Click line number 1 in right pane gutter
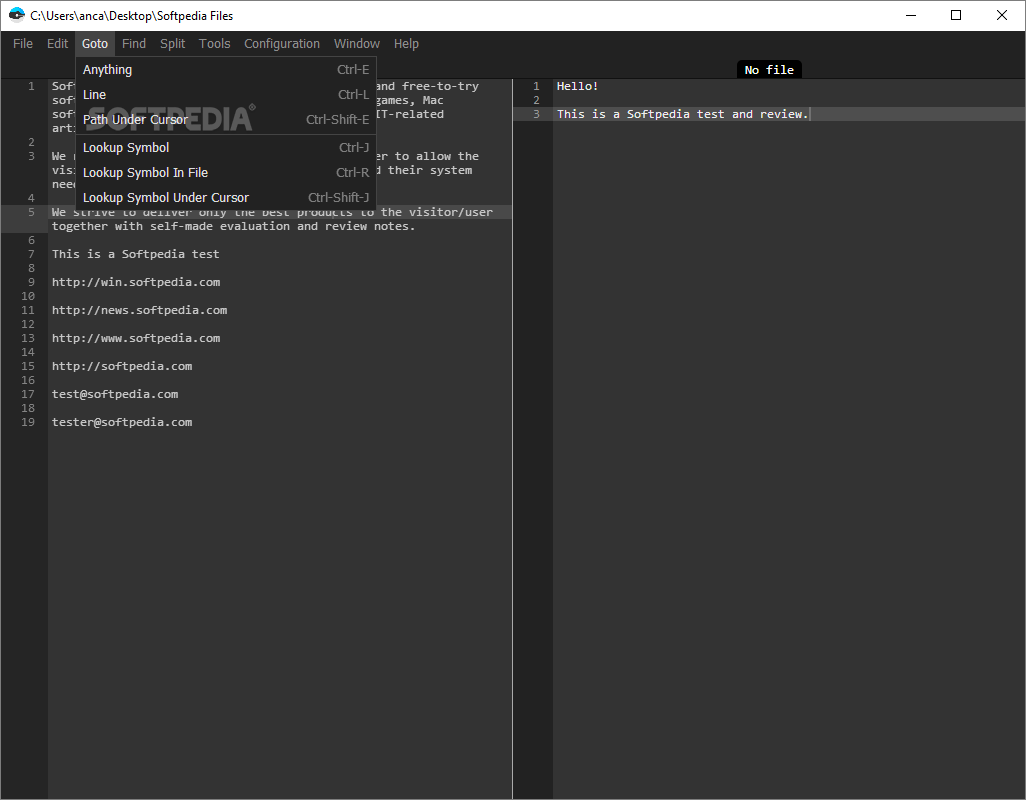 536,86
